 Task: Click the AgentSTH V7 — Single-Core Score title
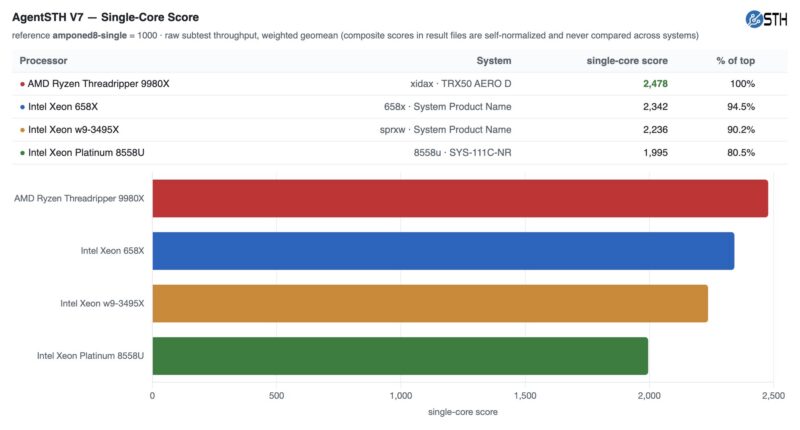click(106, 17)
